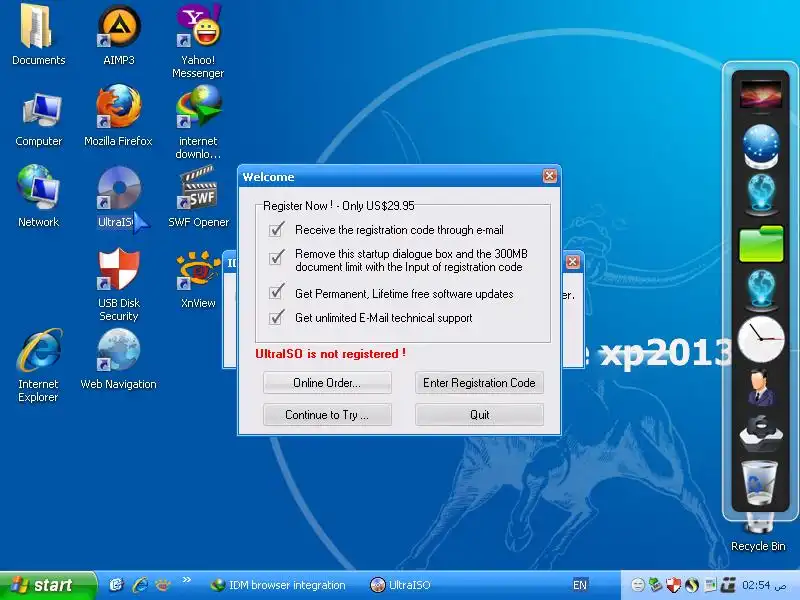Image resolution: width=800 pixels, height=600 pixels.
Task: Open the green folder in the dock
Action: pos(761,244)
